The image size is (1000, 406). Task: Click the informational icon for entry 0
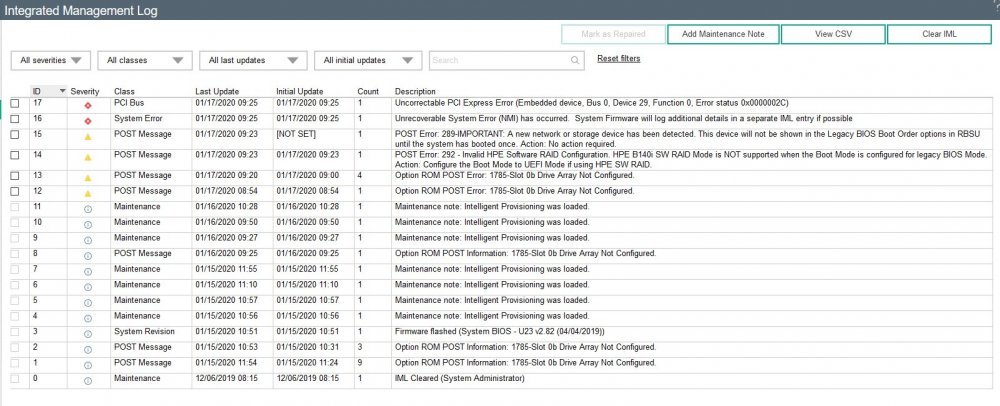click(88, 381)
